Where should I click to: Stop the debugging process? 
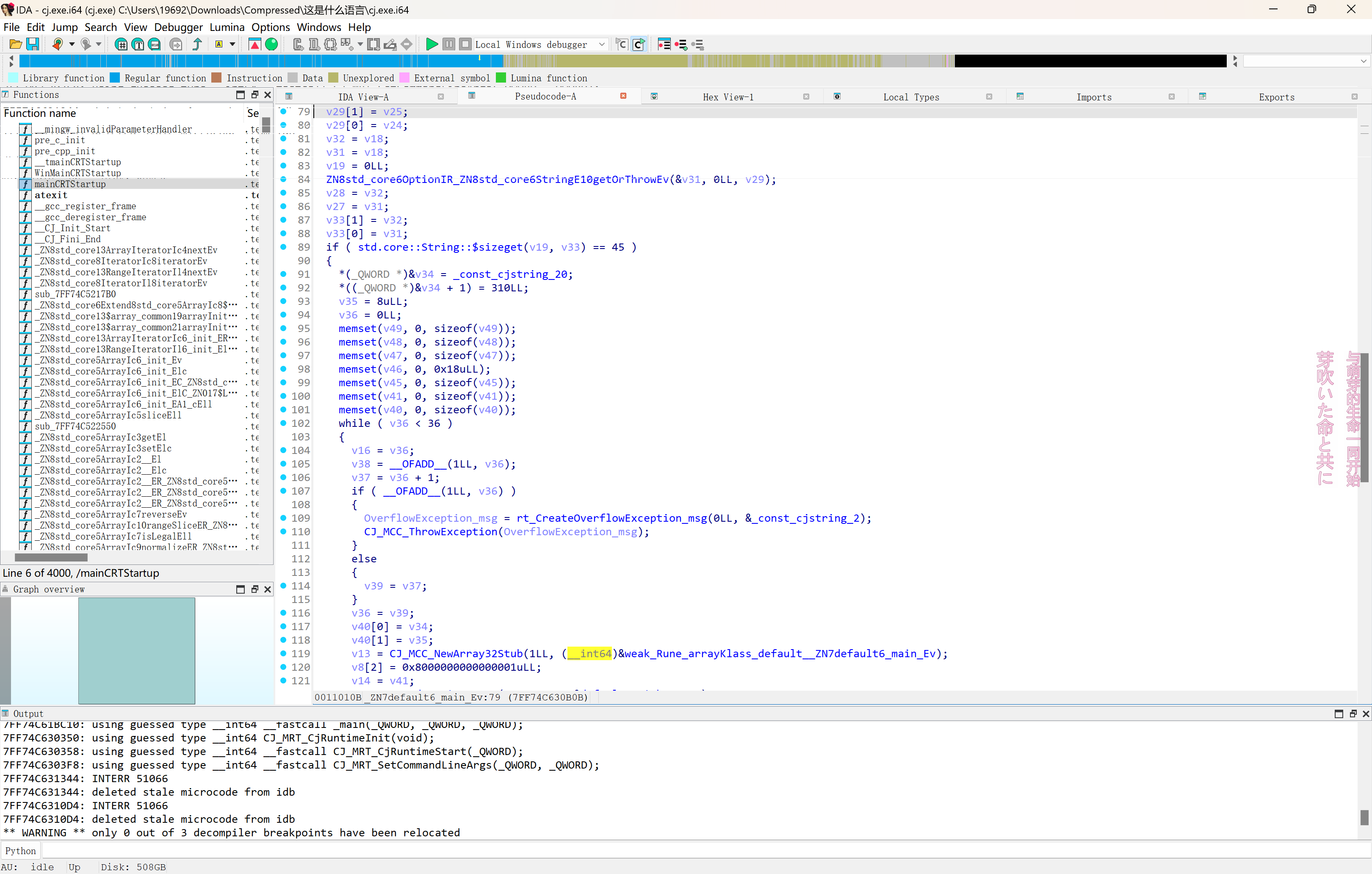coord(465,44)
